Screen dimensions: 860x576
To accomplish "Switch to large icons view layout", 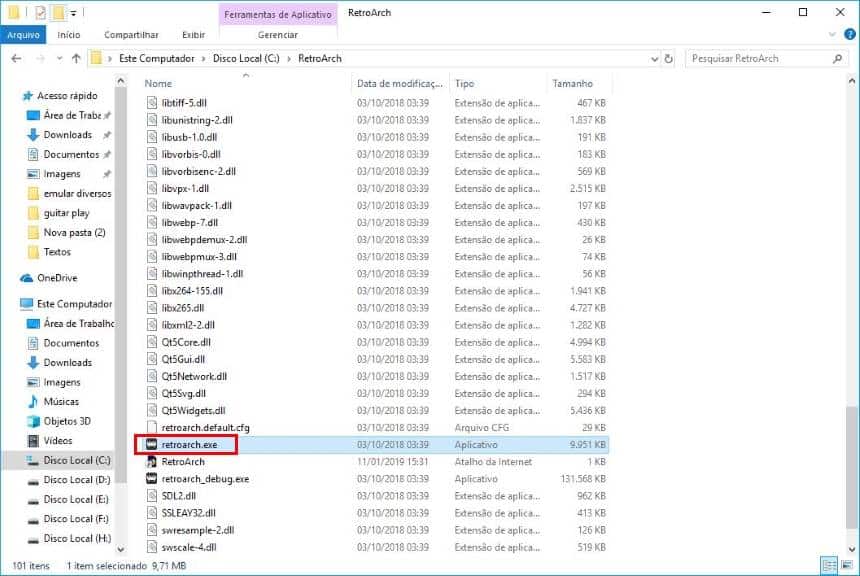I will pyautogui.click(x=847, y=565).
